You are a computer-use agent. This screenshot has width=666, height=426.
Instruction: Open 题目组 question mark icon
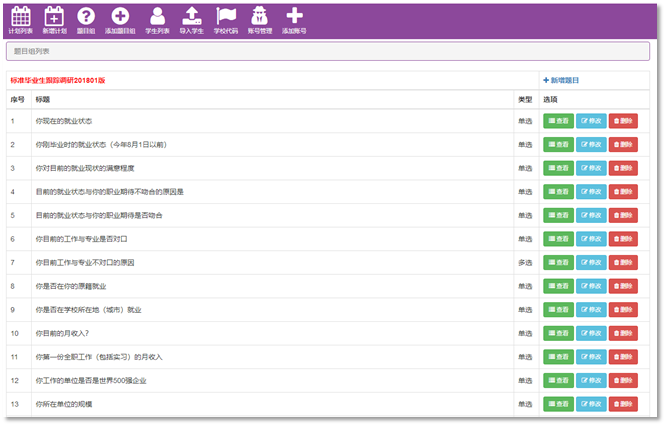pyautogui.click(x=86, y=16)
